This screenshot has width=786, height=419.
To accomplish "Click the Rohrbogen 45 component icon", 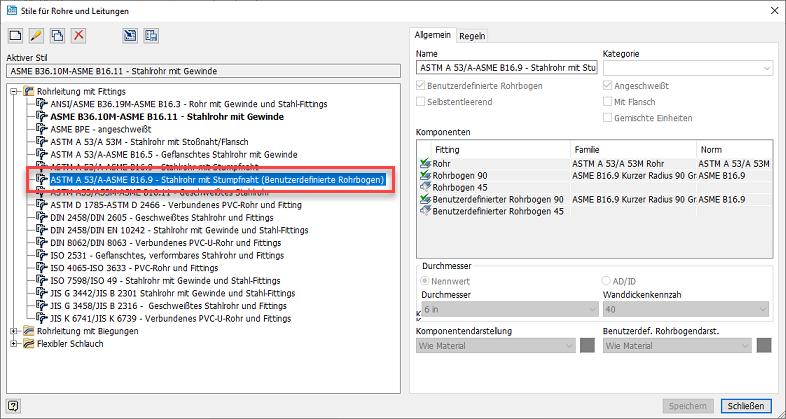I will pos(426,187).
